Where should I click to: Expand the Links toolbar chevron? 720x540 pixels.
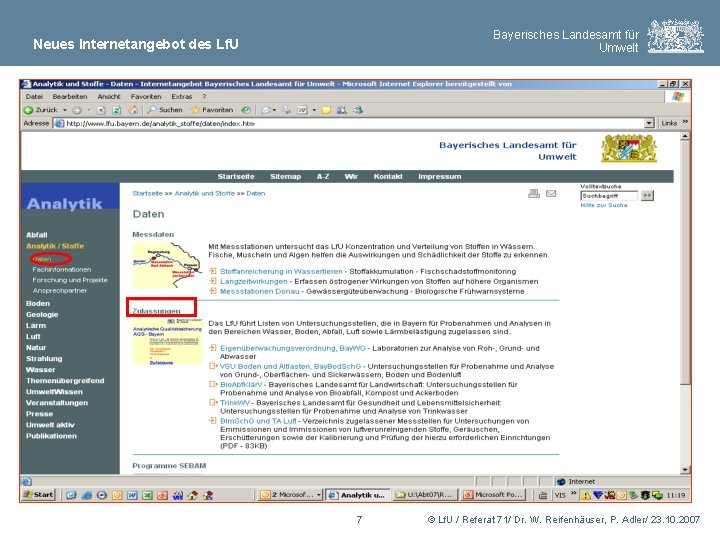pyautogui.click(x=685, y=122)
